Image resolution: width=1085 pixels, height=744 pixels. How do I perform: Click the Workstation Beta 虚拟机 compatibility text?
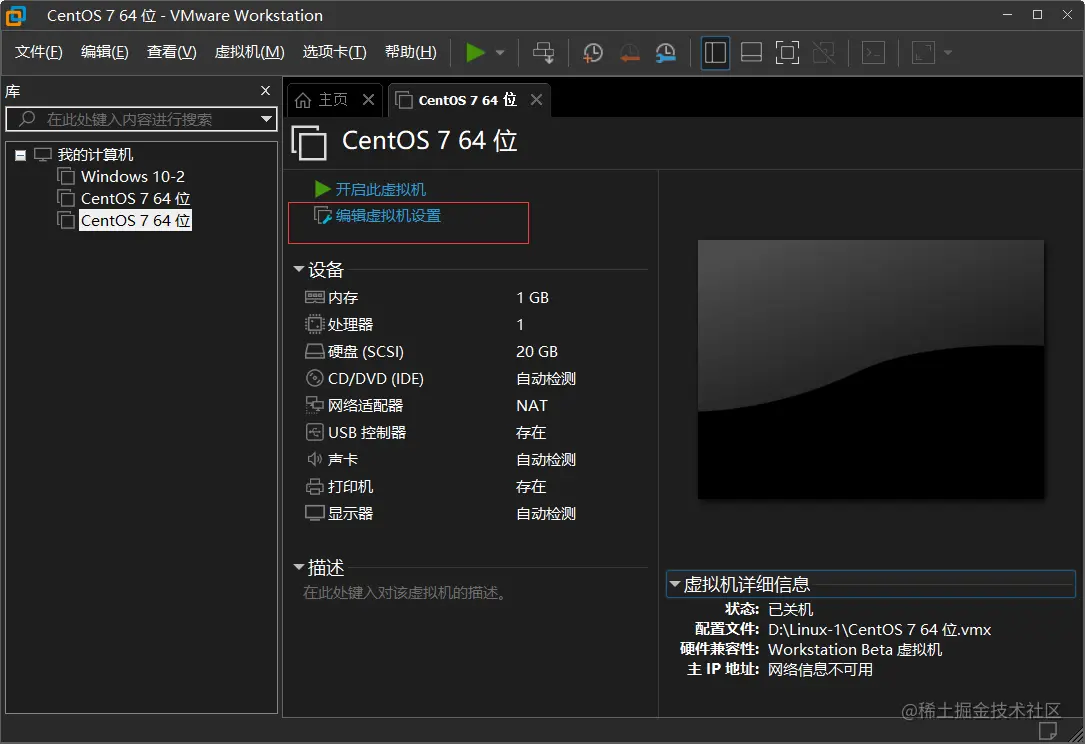pos(855,650)
